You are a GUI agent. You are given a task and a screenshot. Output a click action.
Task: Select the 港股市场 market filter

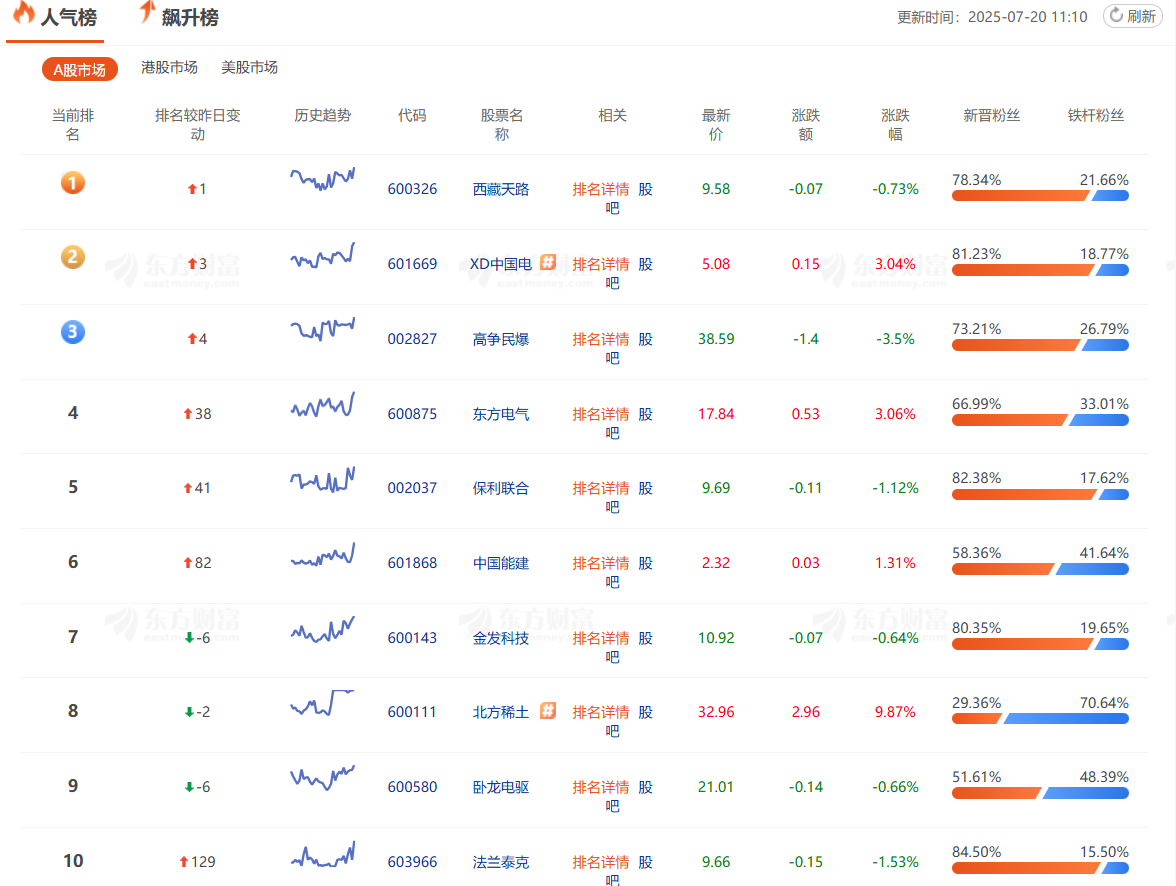[x=170, y=68]
